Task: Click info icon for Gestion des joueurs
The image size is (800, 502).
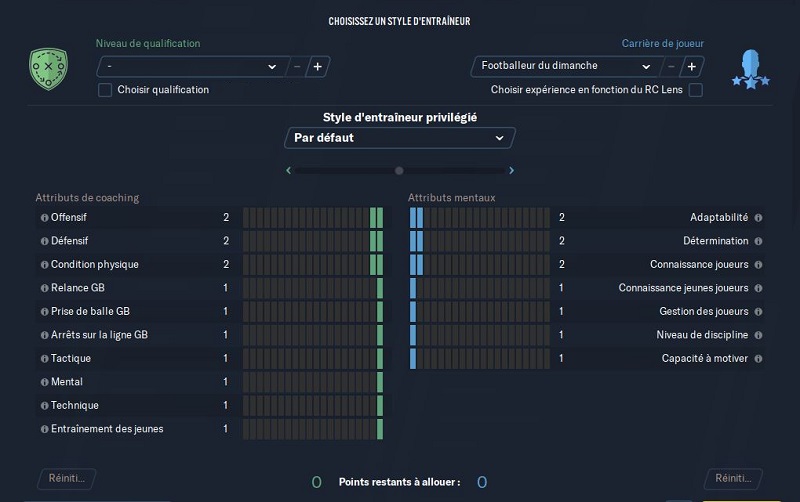Action: [x=758, y=312]
